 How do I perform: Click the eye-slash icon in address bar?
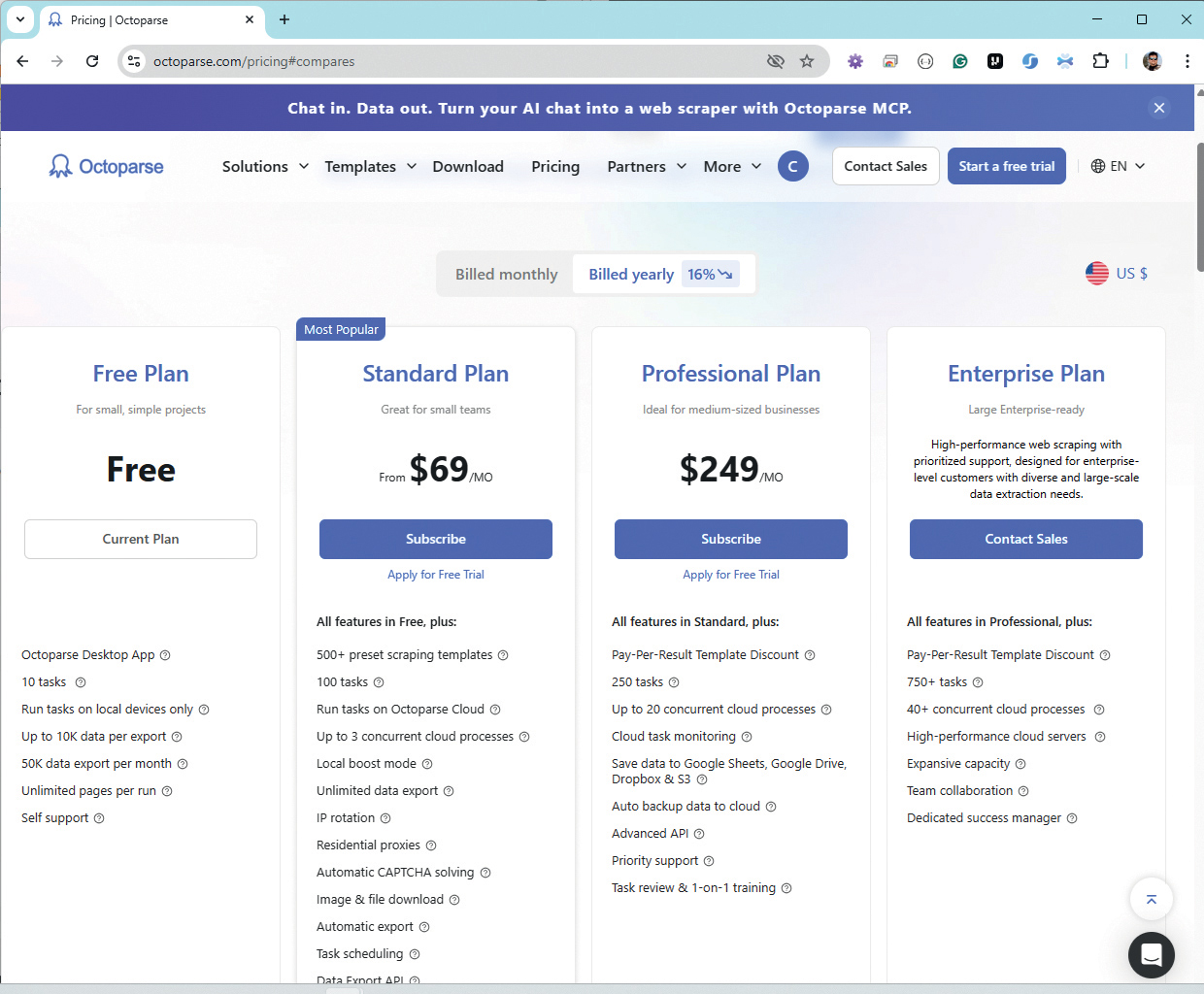coord(775,61)
